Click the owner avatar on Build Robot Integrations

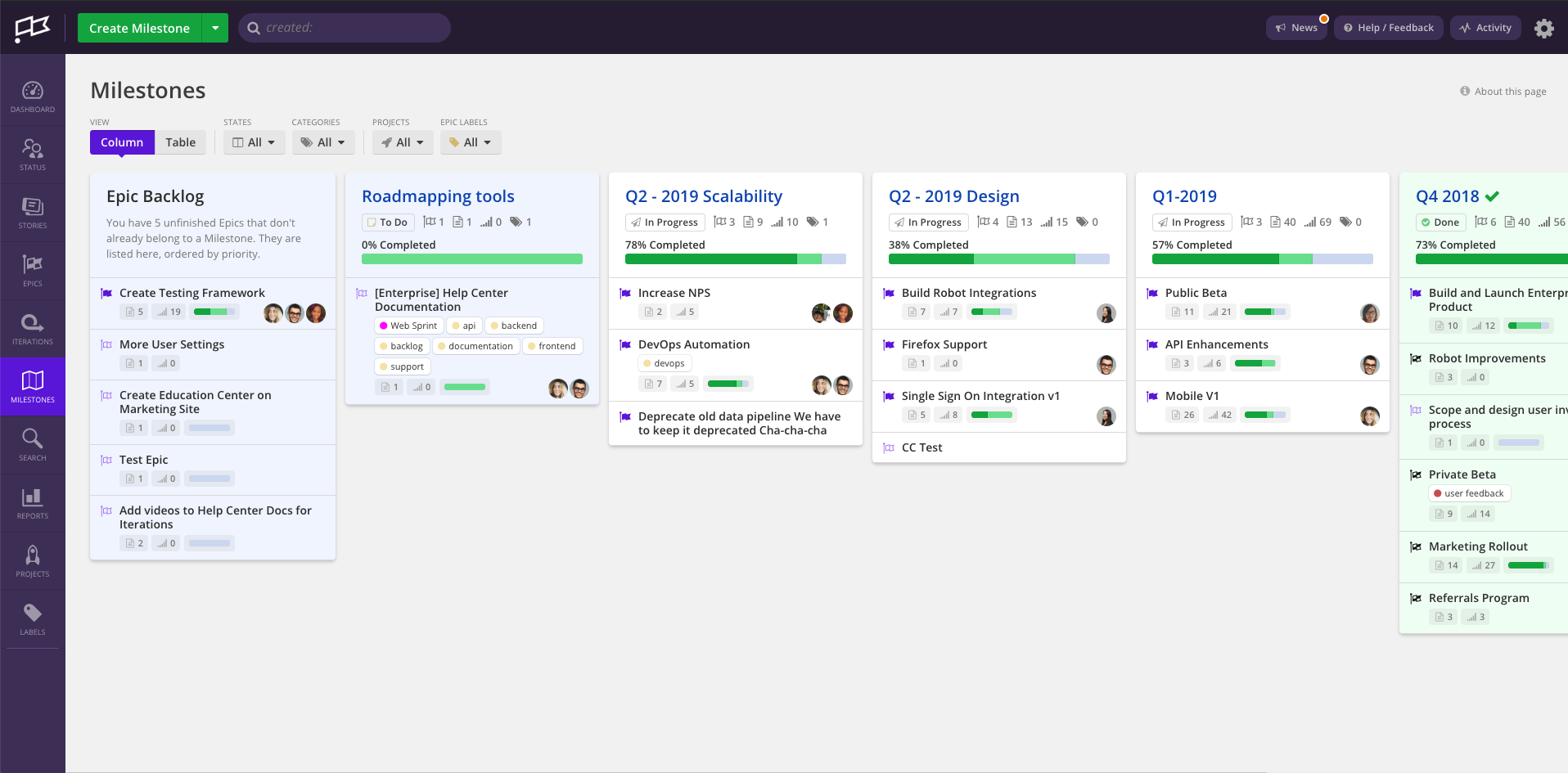click(x=1106, y=313)
